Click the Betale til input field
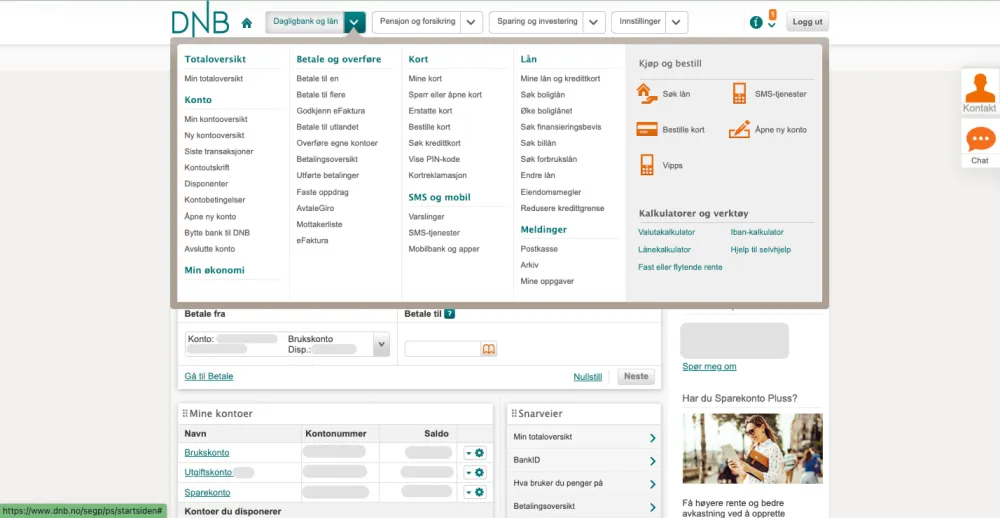Screen dimensions: 1000x518 click(442, 349)
